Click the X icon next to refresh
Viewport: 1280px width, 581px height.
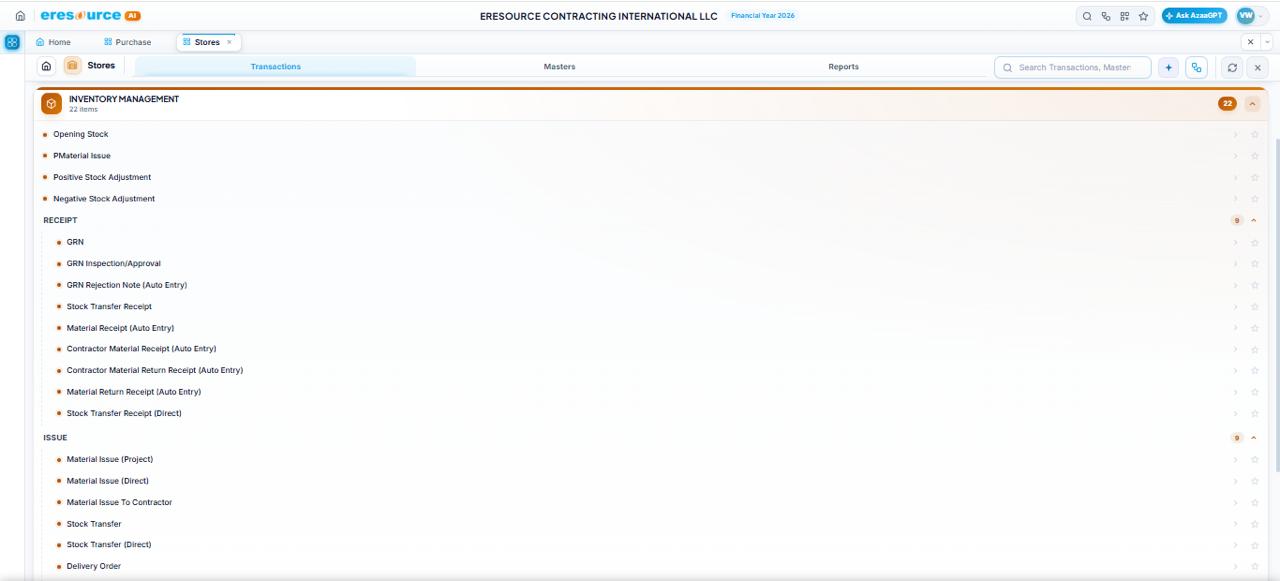(1258, 67)
